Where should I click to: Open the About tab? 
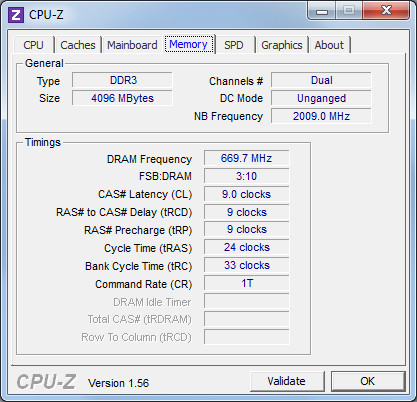pyautogui.click(x=329, y=45)
